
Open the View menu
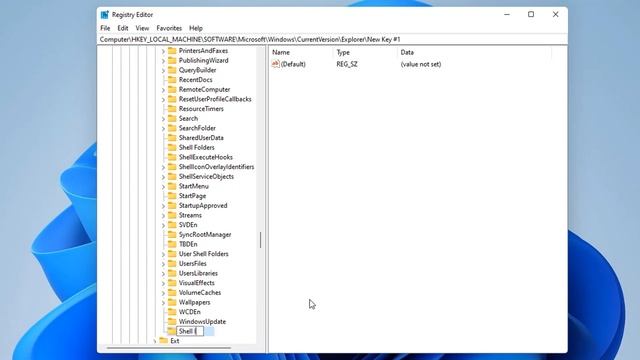pyautogui.click(x=142, y=28)
